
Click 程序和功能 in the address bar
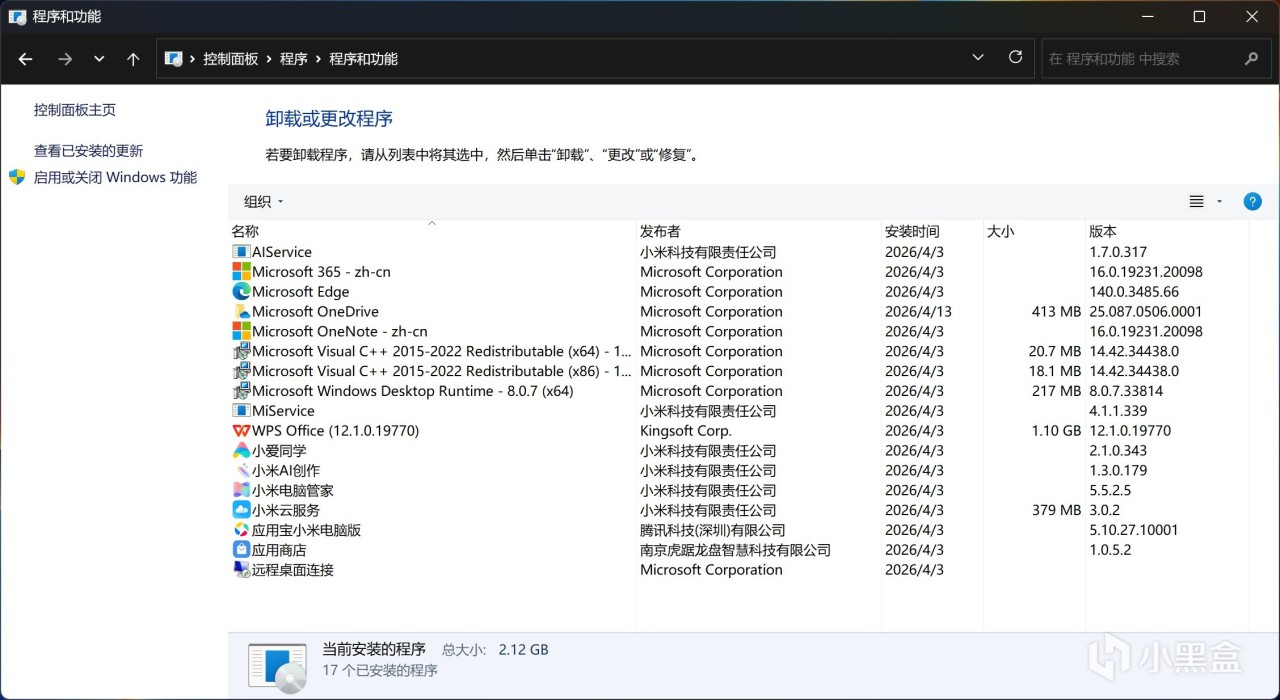pyautogui.click(x=364, y=59)
